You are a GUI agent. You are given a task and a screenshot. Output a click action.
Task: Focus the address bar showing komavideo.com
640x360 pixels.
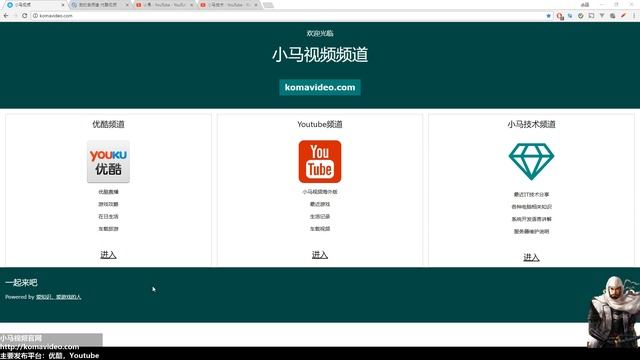(286, 16)
